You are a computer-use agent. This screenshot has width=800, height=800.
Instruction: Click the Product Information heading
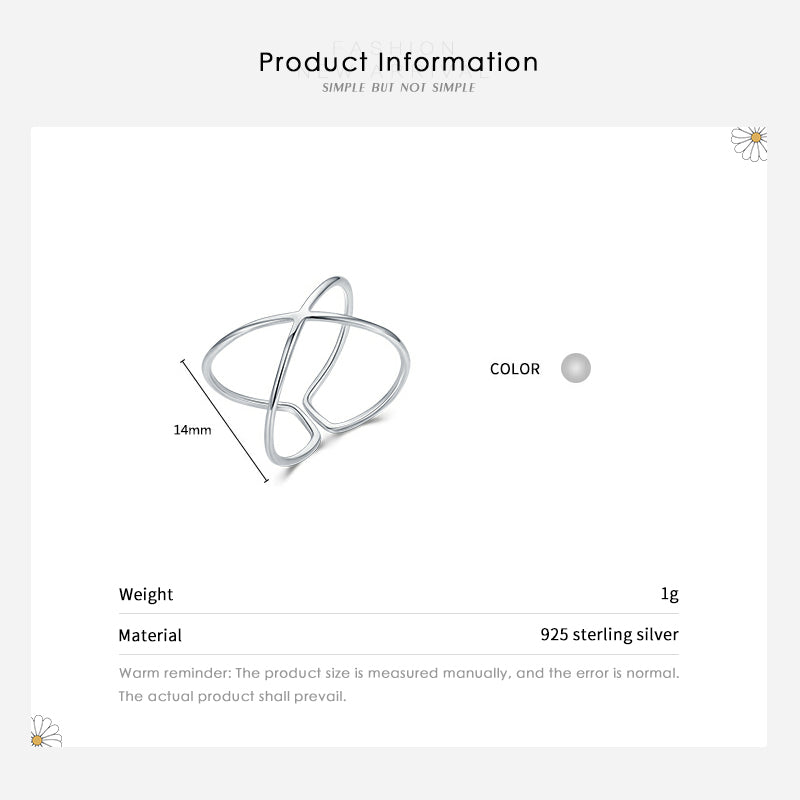tap(399, 62)
